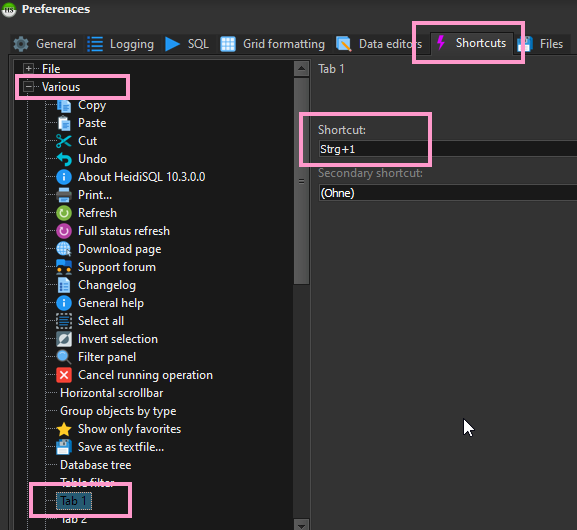Select the Download page entry

point(120,249)
